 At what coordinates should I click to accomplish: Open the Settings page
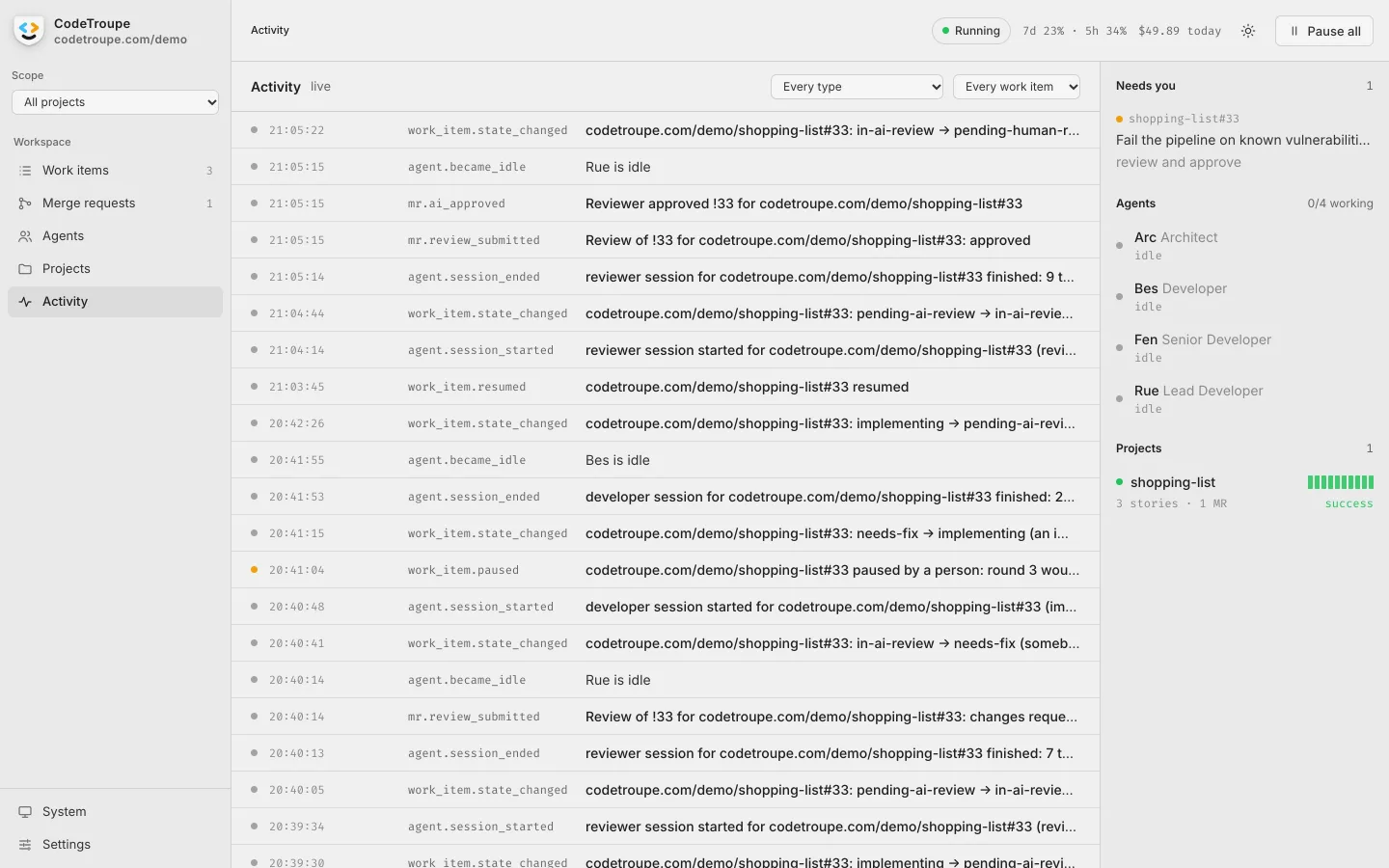(x=115, y=845)
